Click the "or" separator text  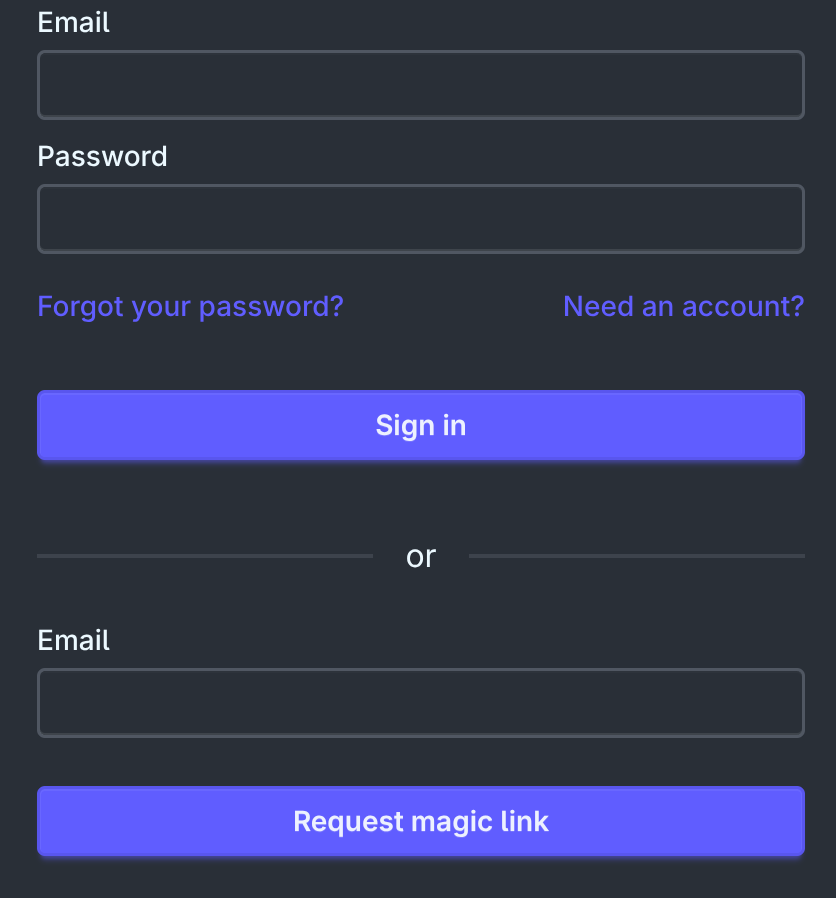coord(421,556)
